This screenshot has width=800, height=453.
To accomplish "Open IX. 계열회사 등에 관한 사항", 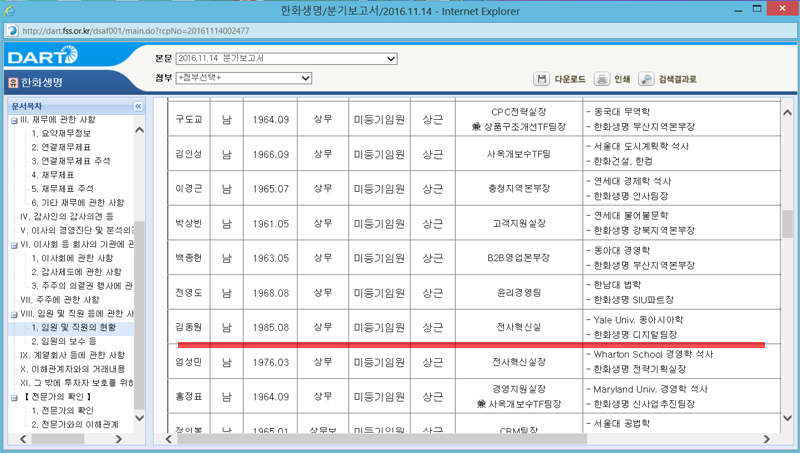I will point(72,355).
